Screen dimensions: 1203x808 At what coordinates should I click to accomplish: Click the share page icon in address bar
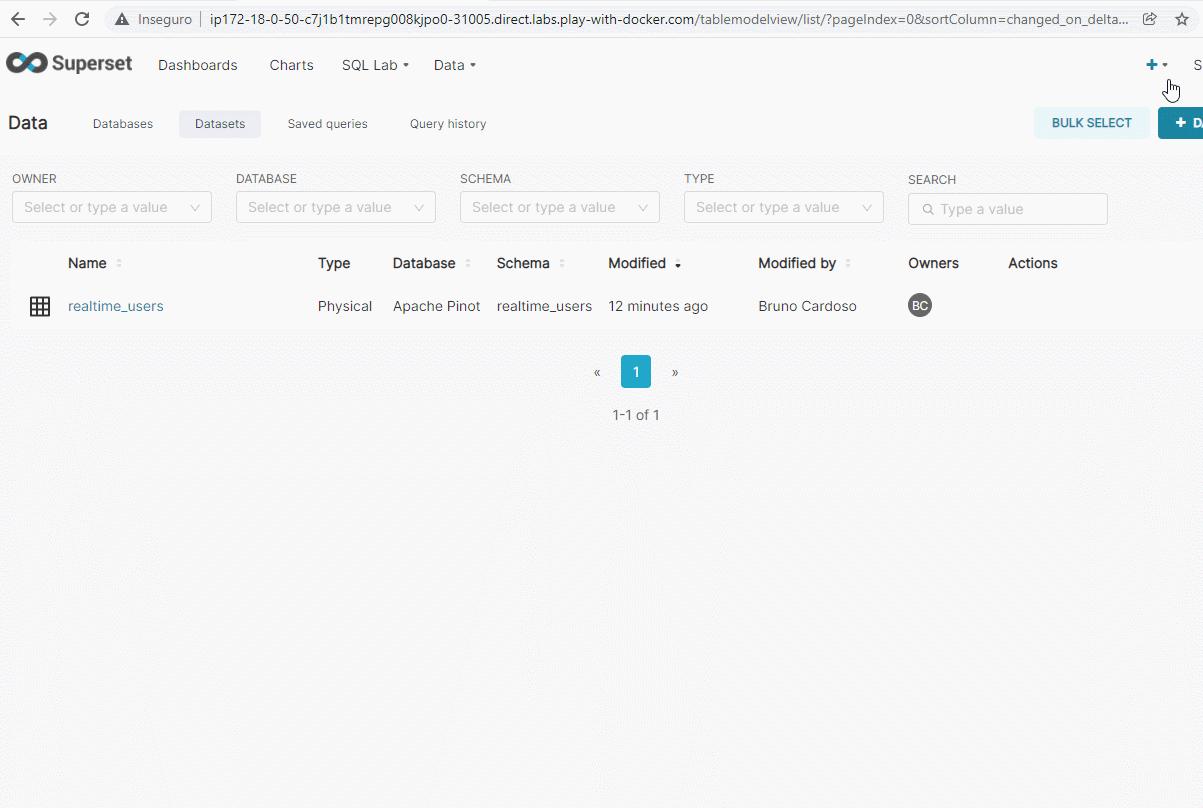point(1150,19)
